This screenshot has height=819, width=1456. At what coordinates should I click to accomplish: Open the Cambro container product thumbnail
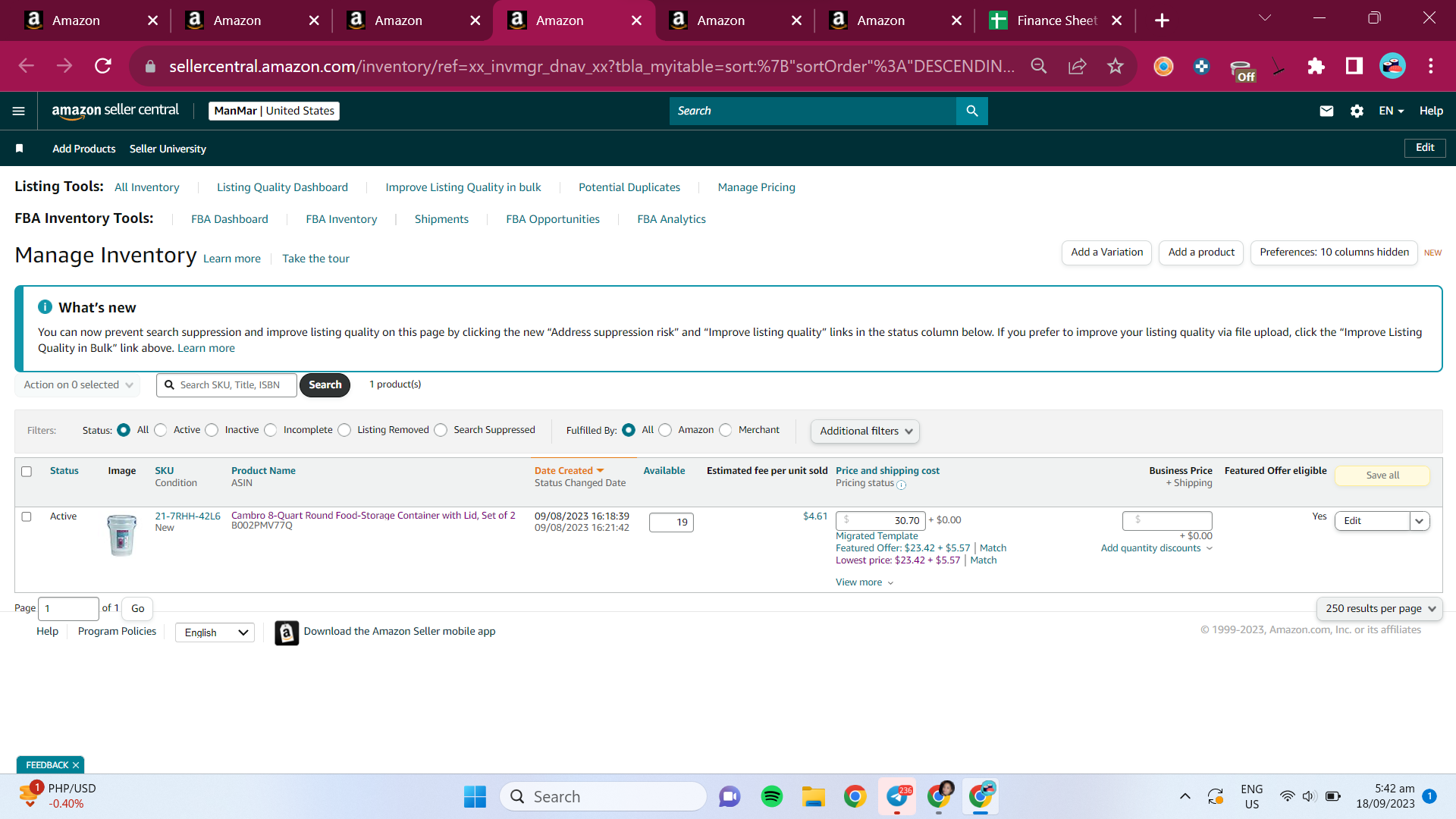pos(121,535)
